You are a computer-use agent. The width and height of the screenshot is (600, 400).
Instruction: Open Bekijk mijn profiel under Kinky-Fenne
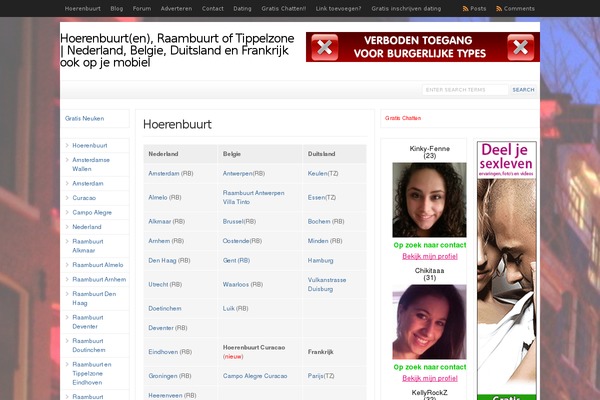point(430,256)
